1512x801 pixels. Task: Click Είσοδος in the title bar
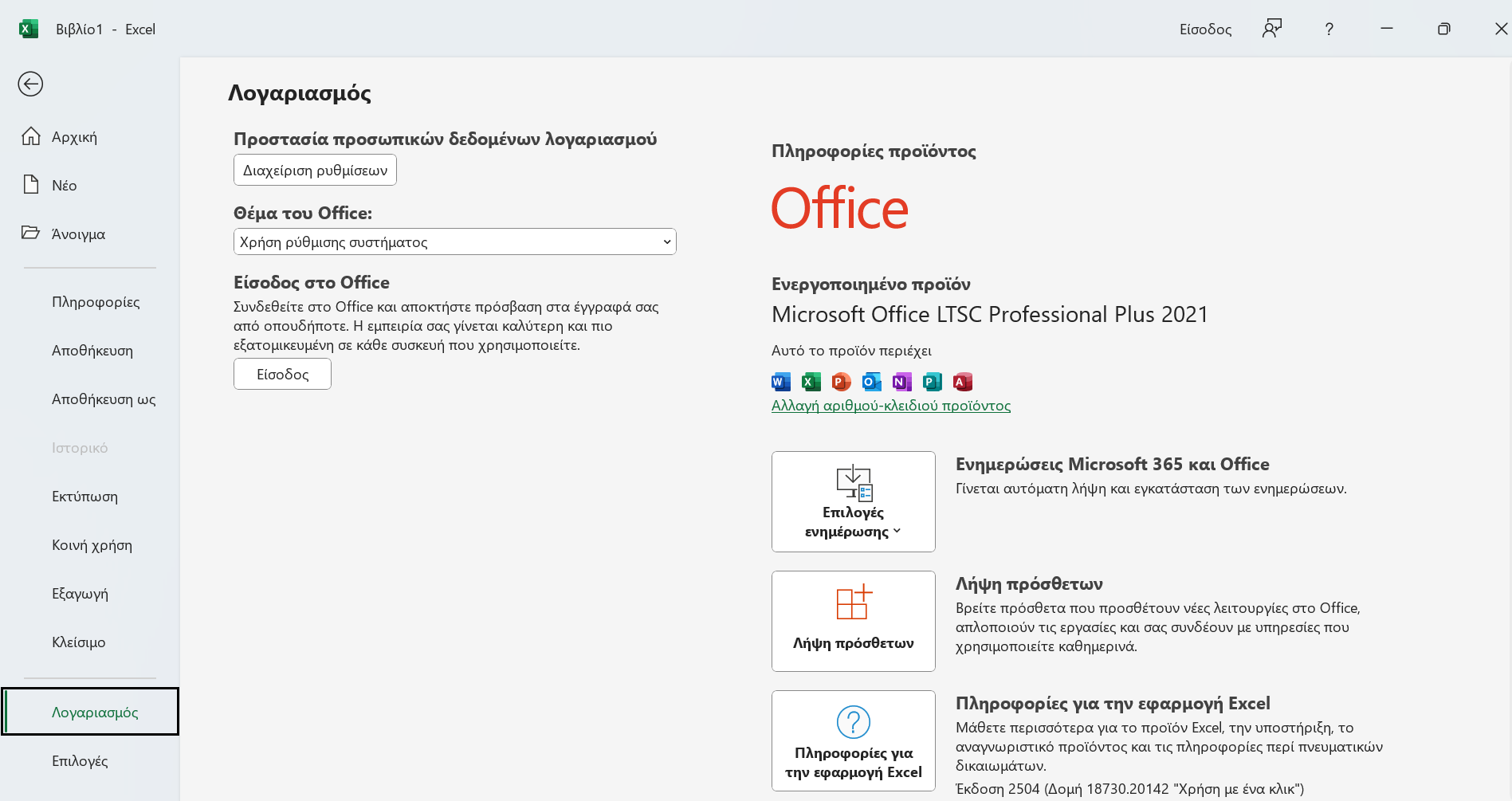point(1206,29)
